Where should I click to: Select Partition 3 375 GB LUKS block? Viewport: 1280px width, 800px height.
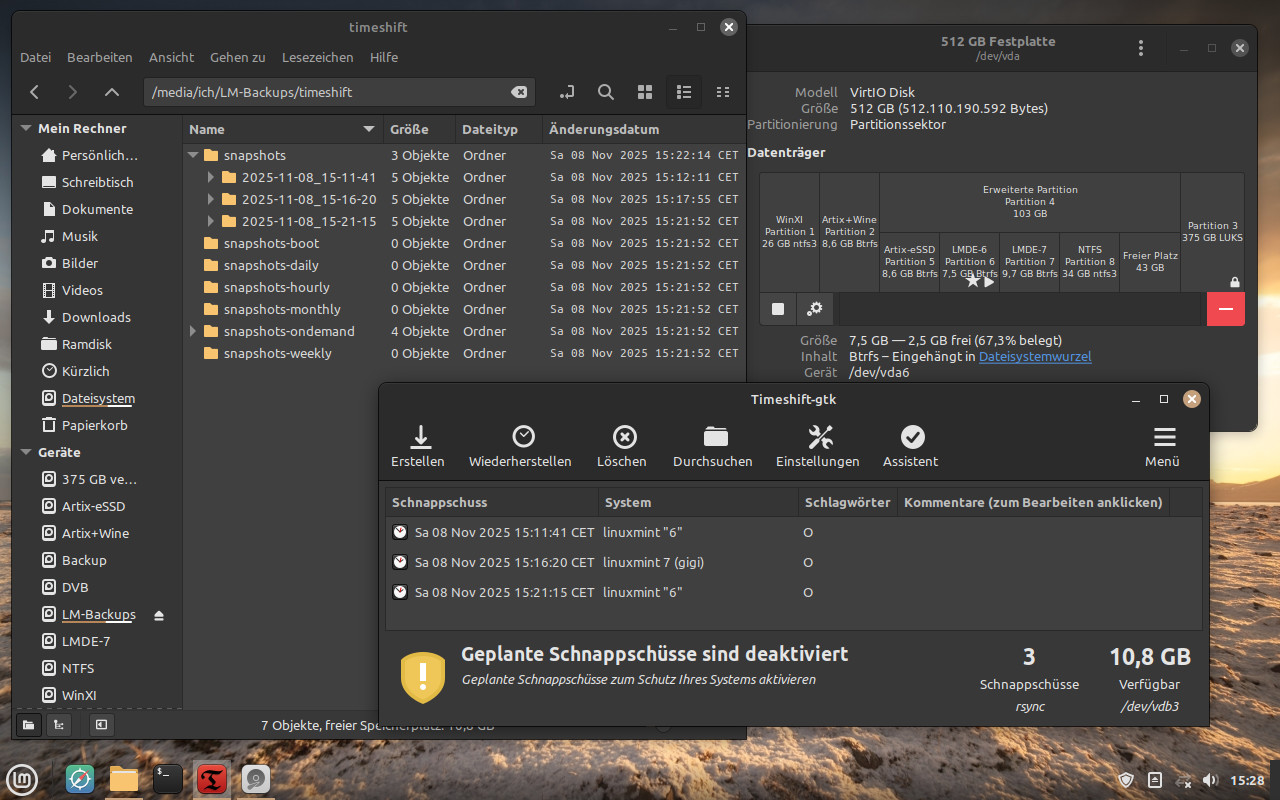(x=1212, y=232)
